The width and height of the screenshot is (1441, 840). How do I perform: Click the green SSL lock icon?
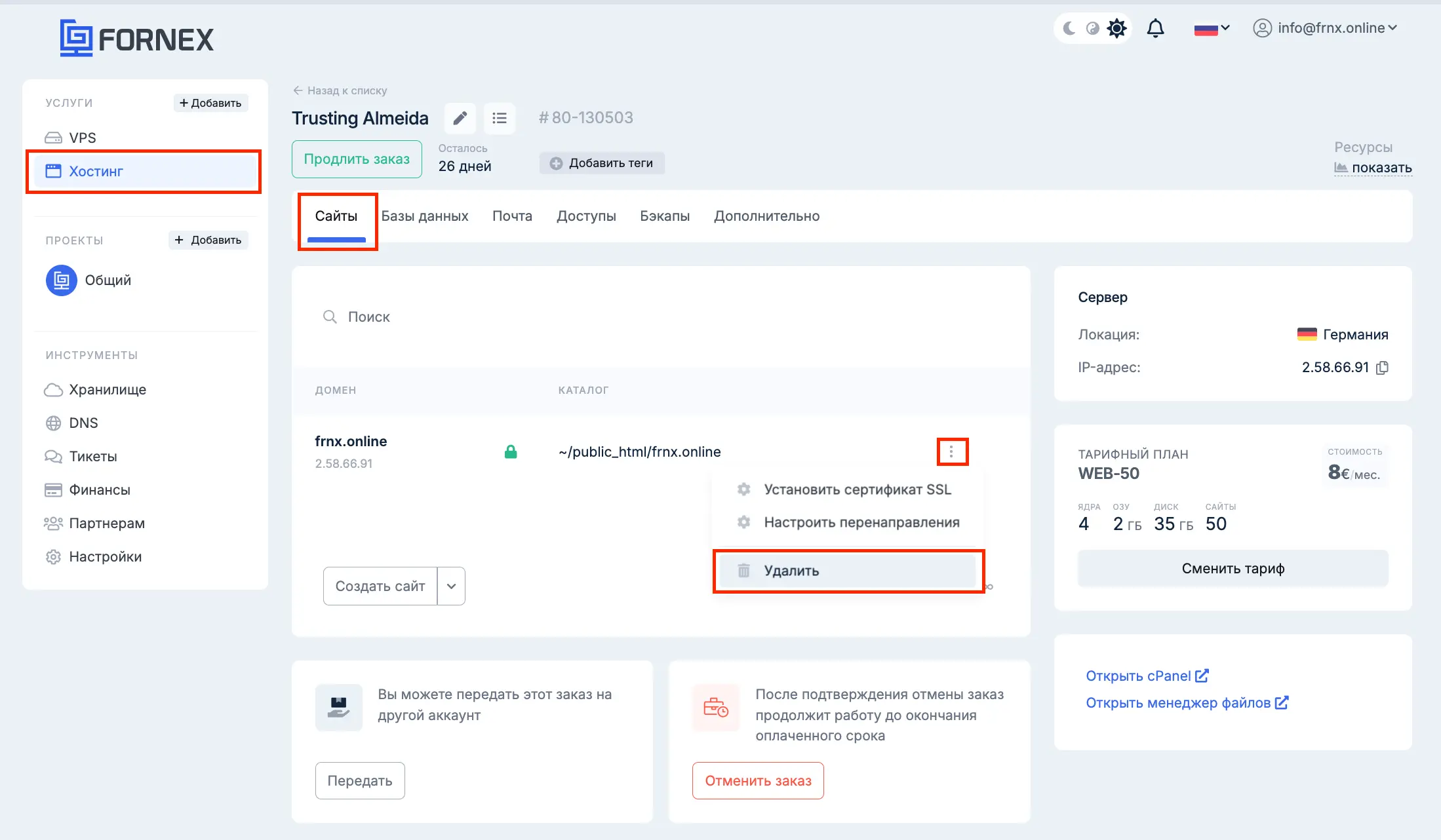tap(511, 451)
